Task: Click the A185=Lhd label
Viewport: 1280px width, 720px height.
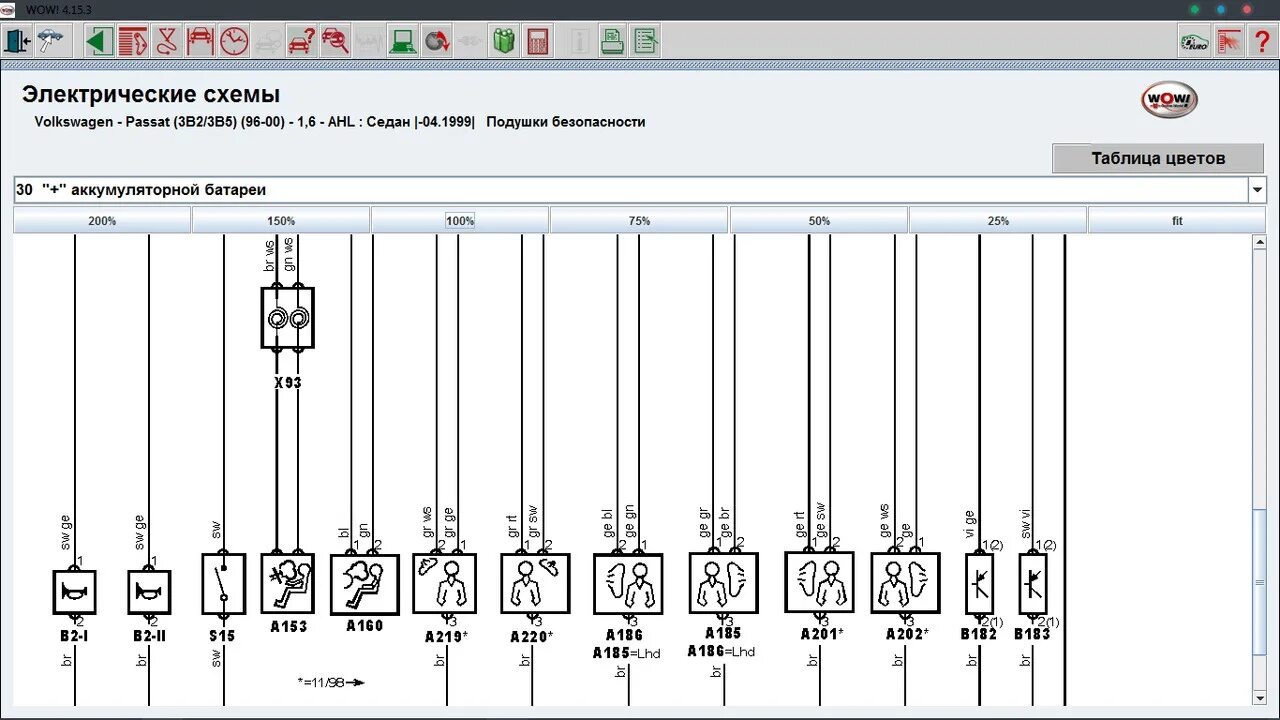Action: [x=628, y=652]
